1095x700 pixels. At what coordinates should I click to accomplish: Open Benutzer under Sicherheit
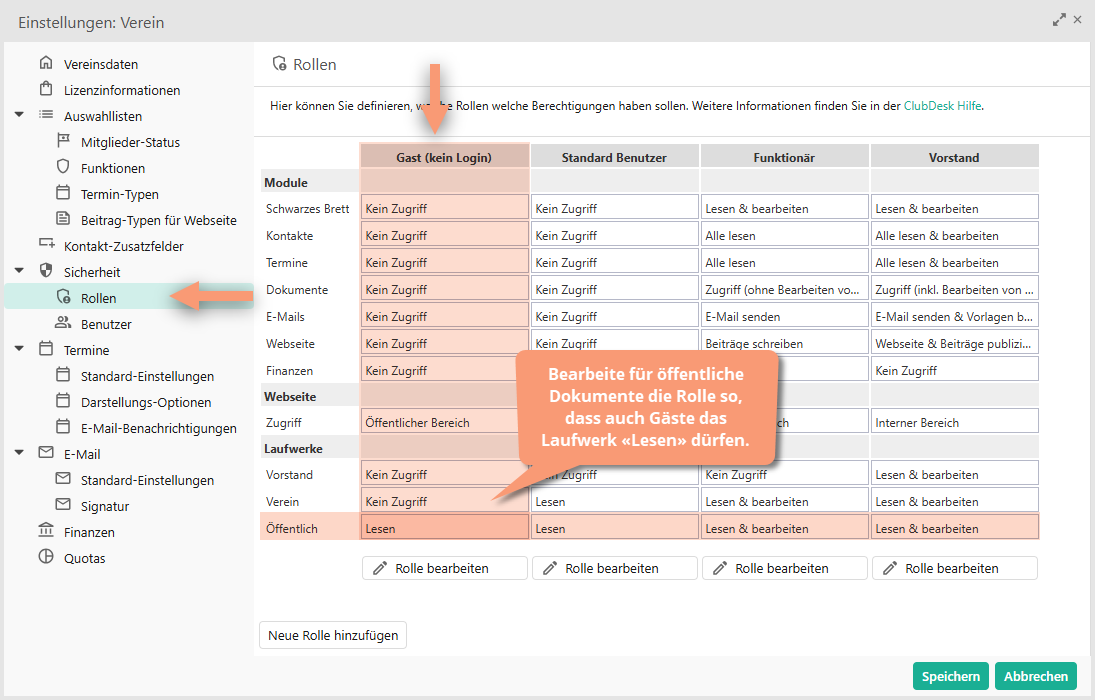point(106,324)
